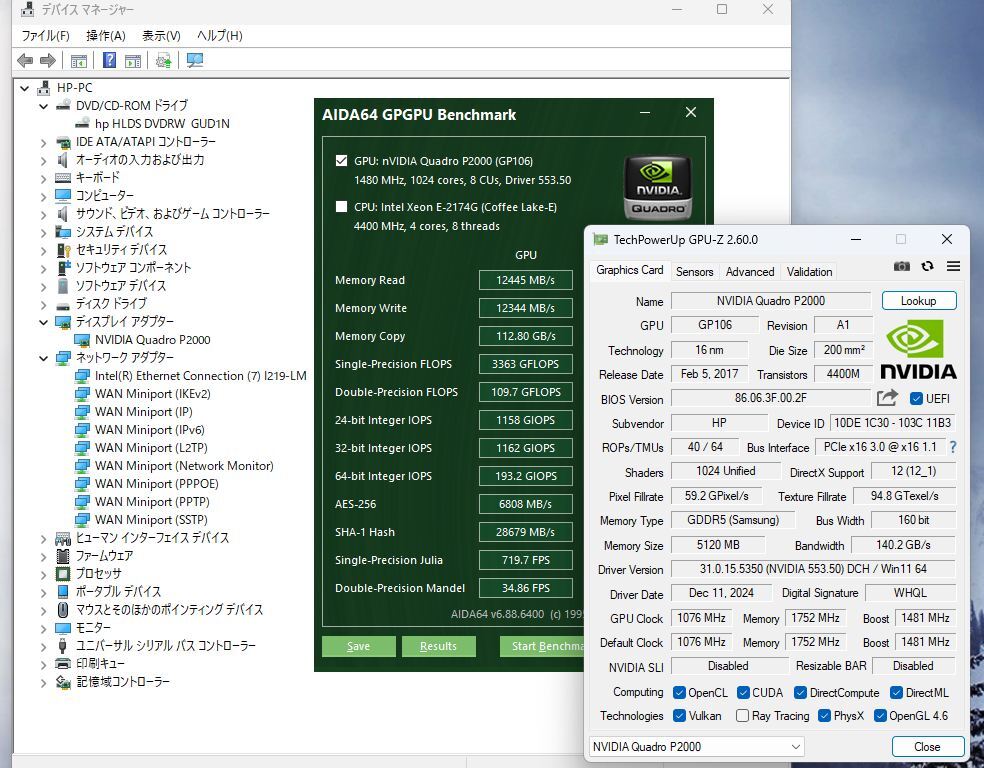This screenshot has height=768, width=984.
Task: Click the Results button in AIDA64
Action: 438,646
